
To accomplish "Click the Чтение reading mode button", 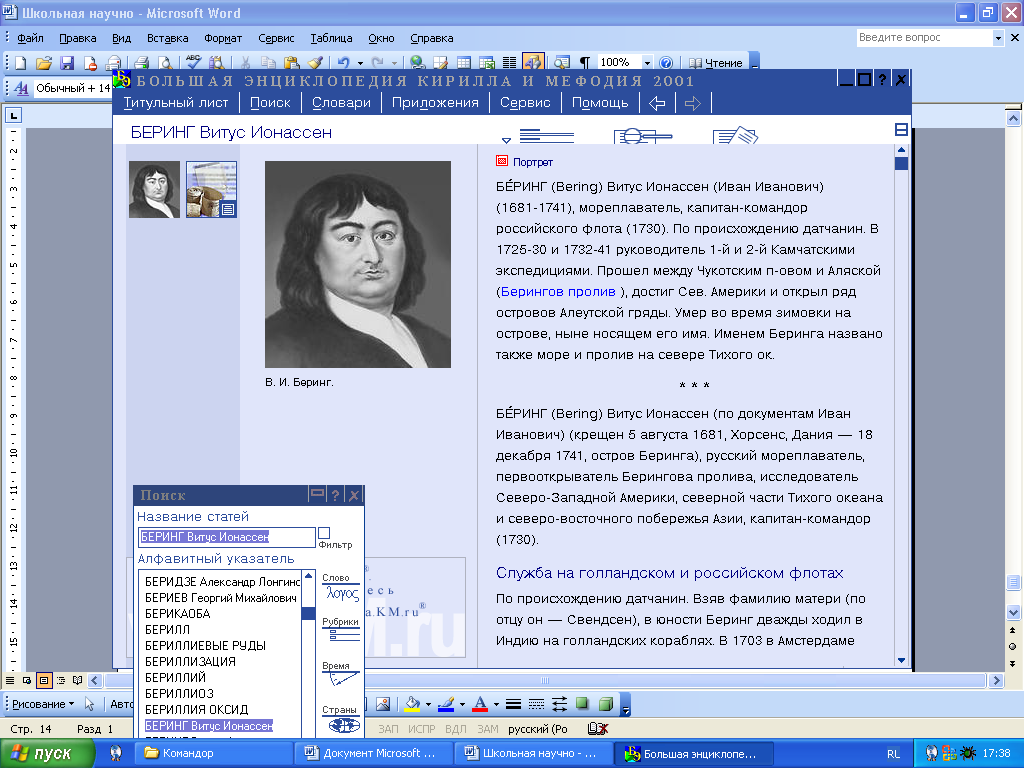I will pos(716,63).
